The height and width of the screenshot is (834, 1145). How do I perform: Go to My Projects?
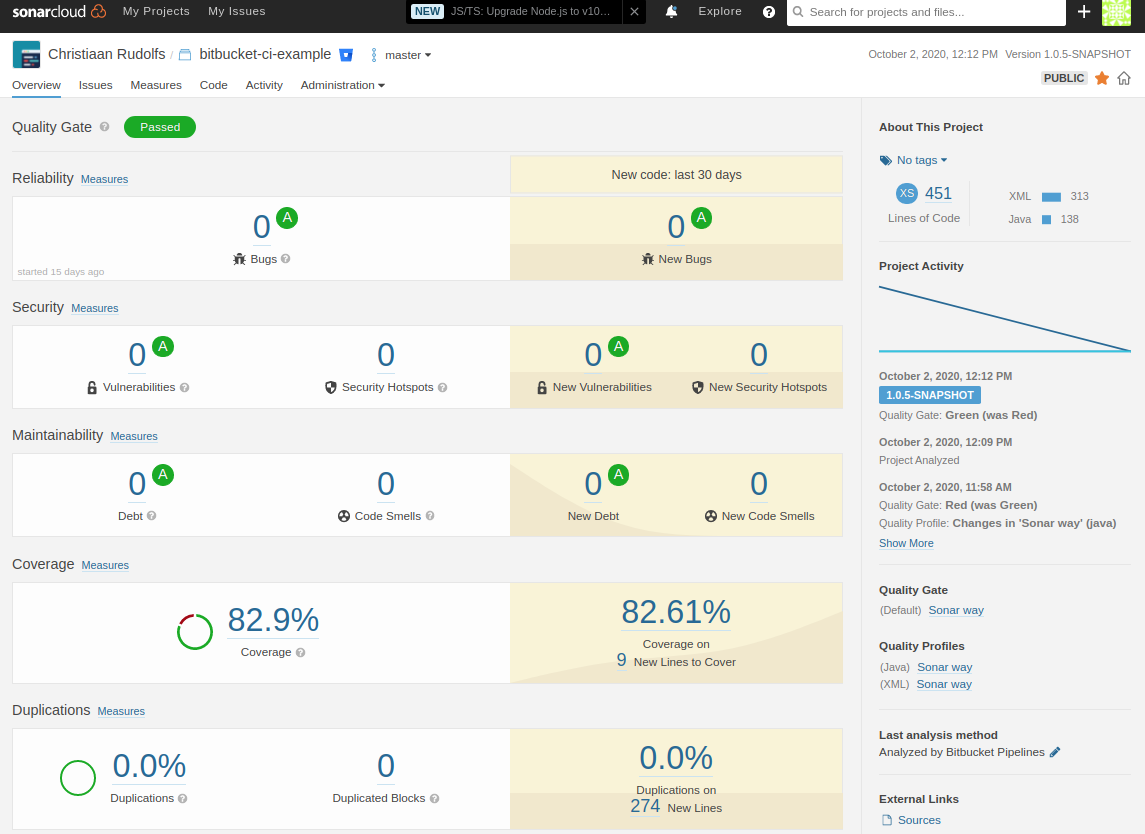(x=156, y=12)
